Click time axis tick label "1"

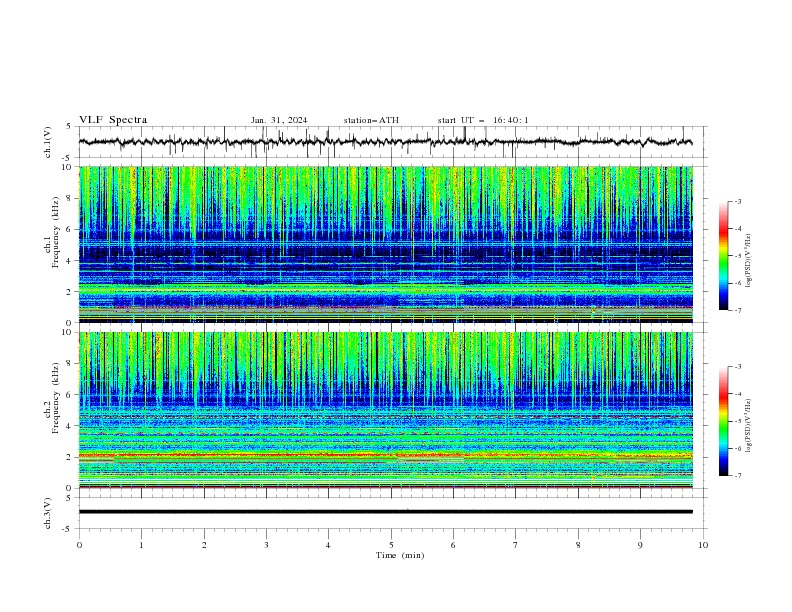click(x=141, y=545)
